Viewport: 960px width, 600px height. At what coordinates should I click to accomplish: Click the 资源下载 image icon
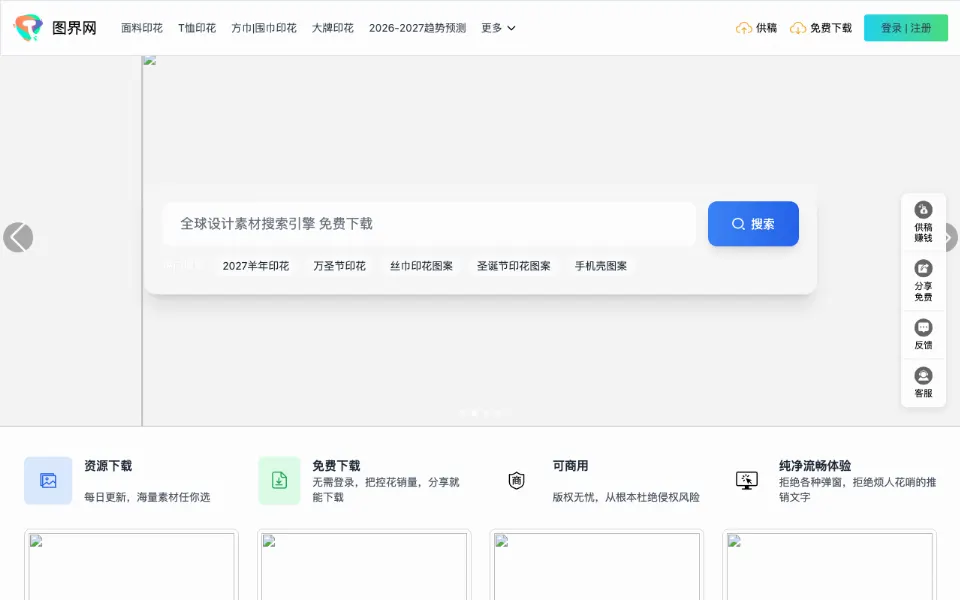(x=48, y=481)
